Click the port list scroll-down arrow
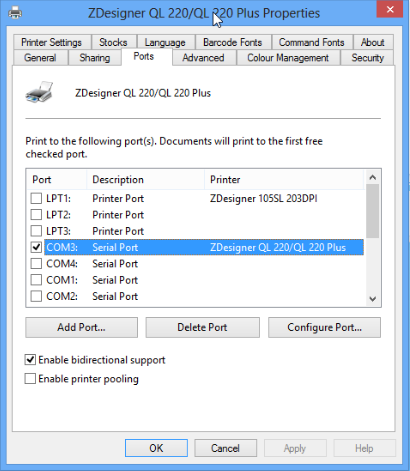The width and height of the screenshot is (410, 471). pos(373,299)
